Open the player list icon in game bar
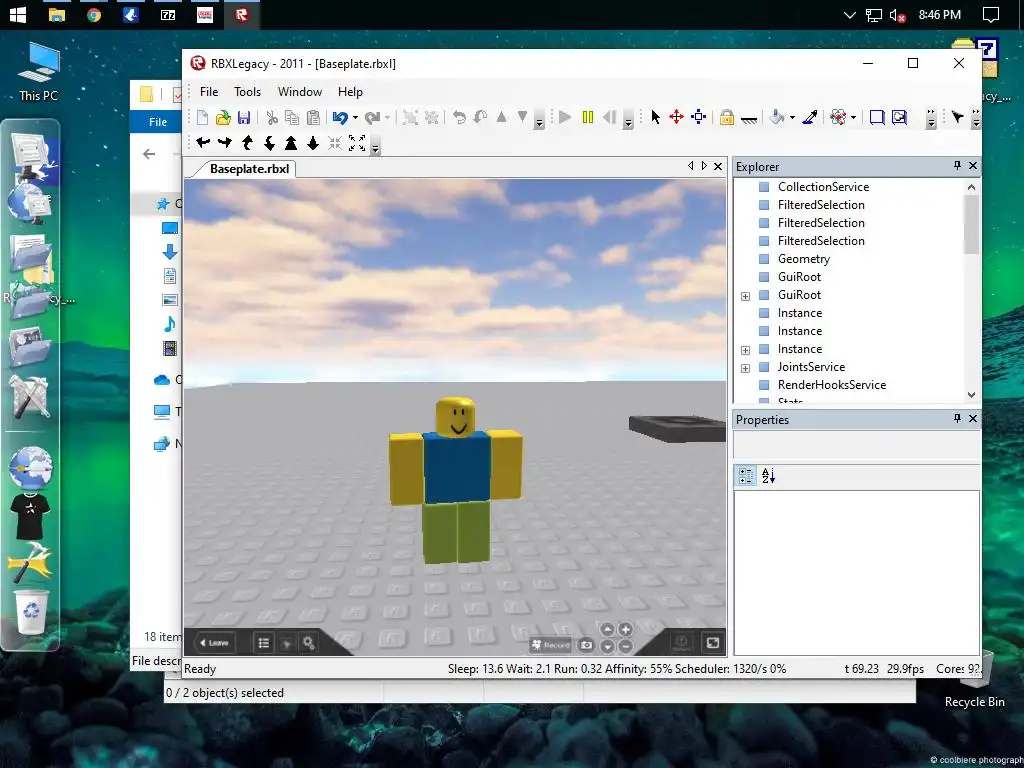This screenshot has height=768, width=1024. 263,644
